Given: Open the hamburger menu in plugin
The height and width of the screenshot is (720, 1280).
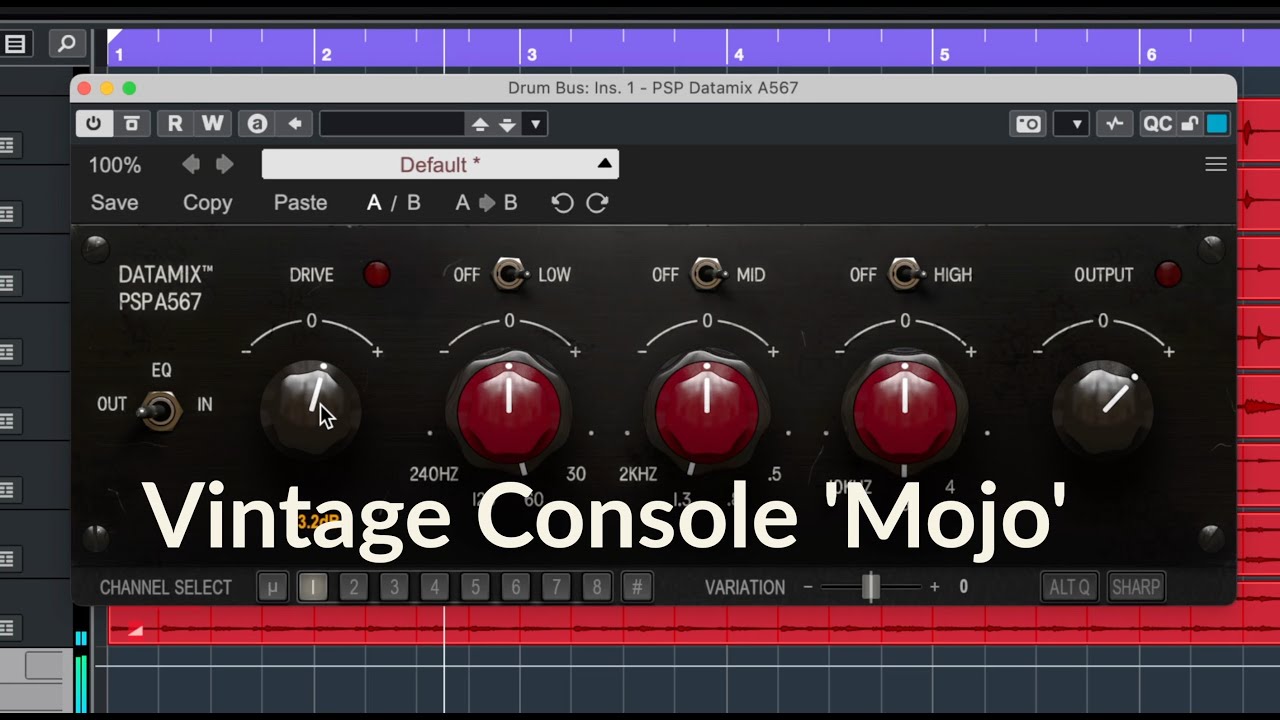Looking at the screenshot, I should pos(1216,165).
